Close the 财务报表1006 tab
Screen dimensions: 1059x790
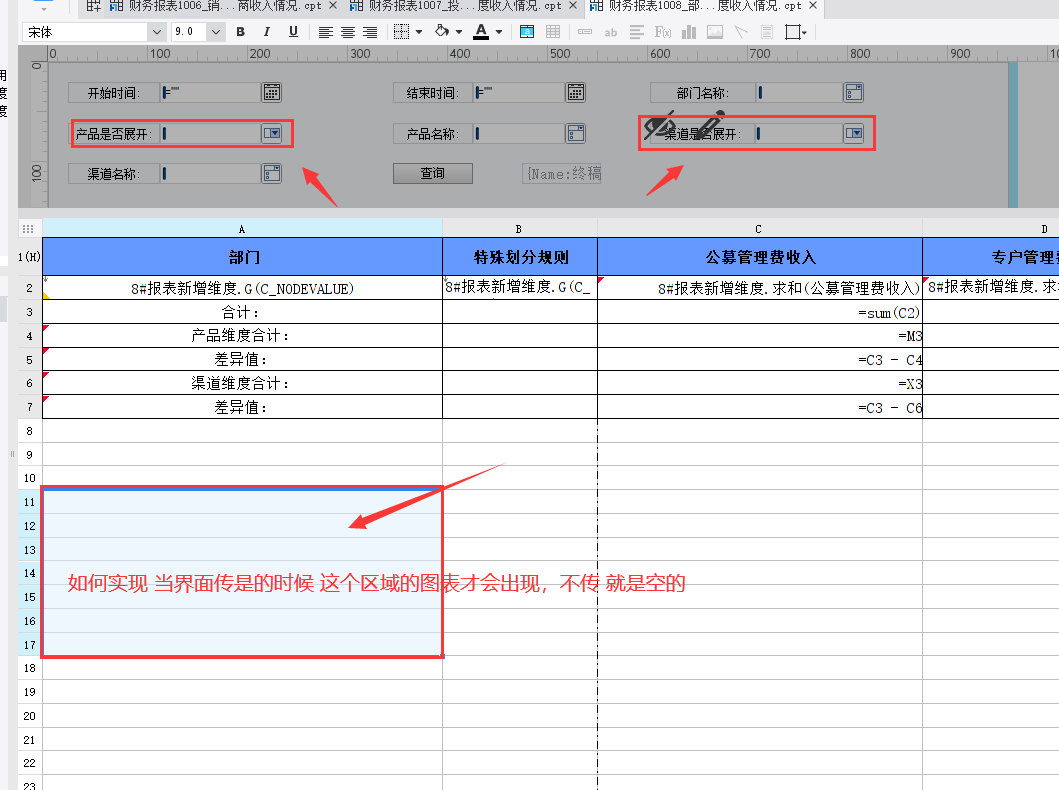(333, 5)
